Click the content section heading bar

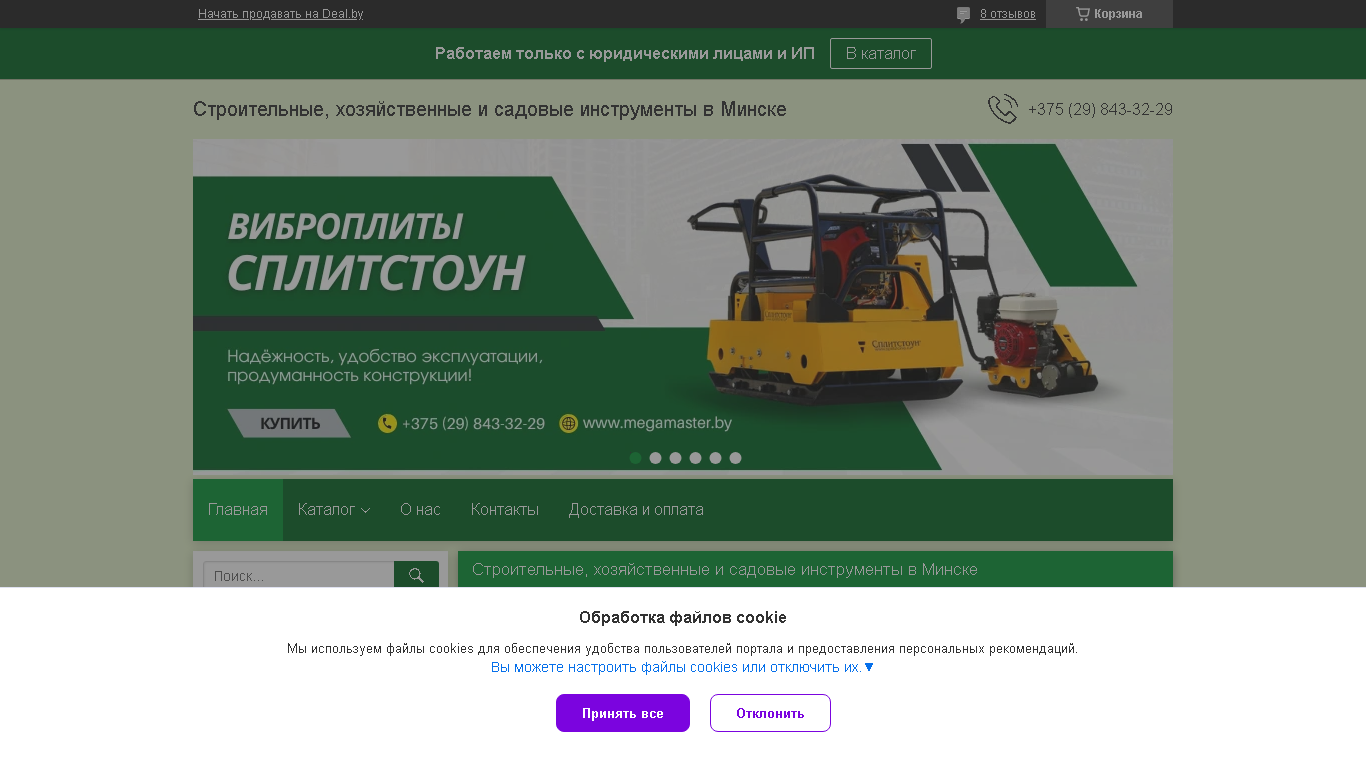point(815,569)
